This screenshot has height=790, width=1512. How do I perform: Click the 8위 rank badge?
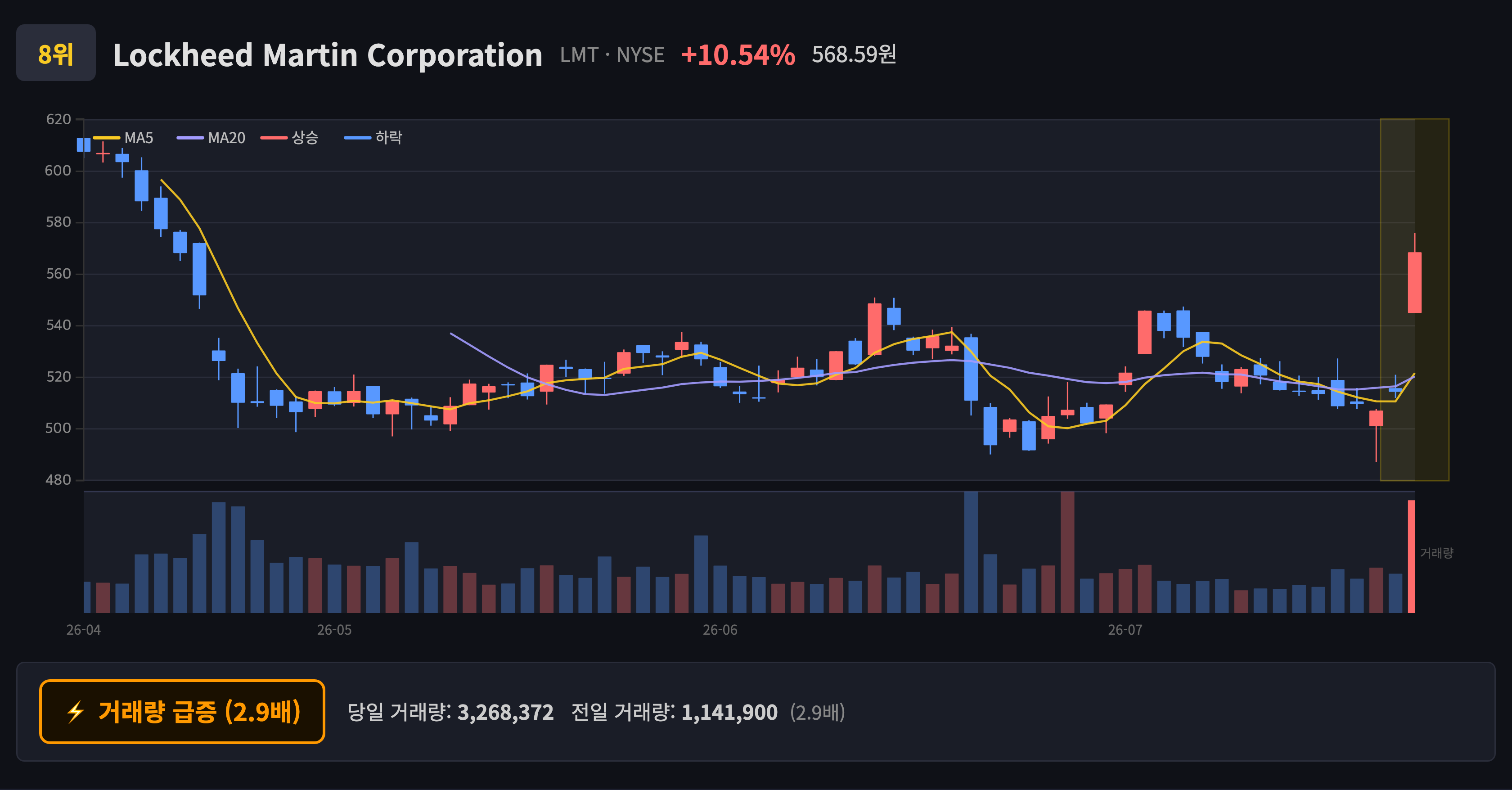coord(56,53)
